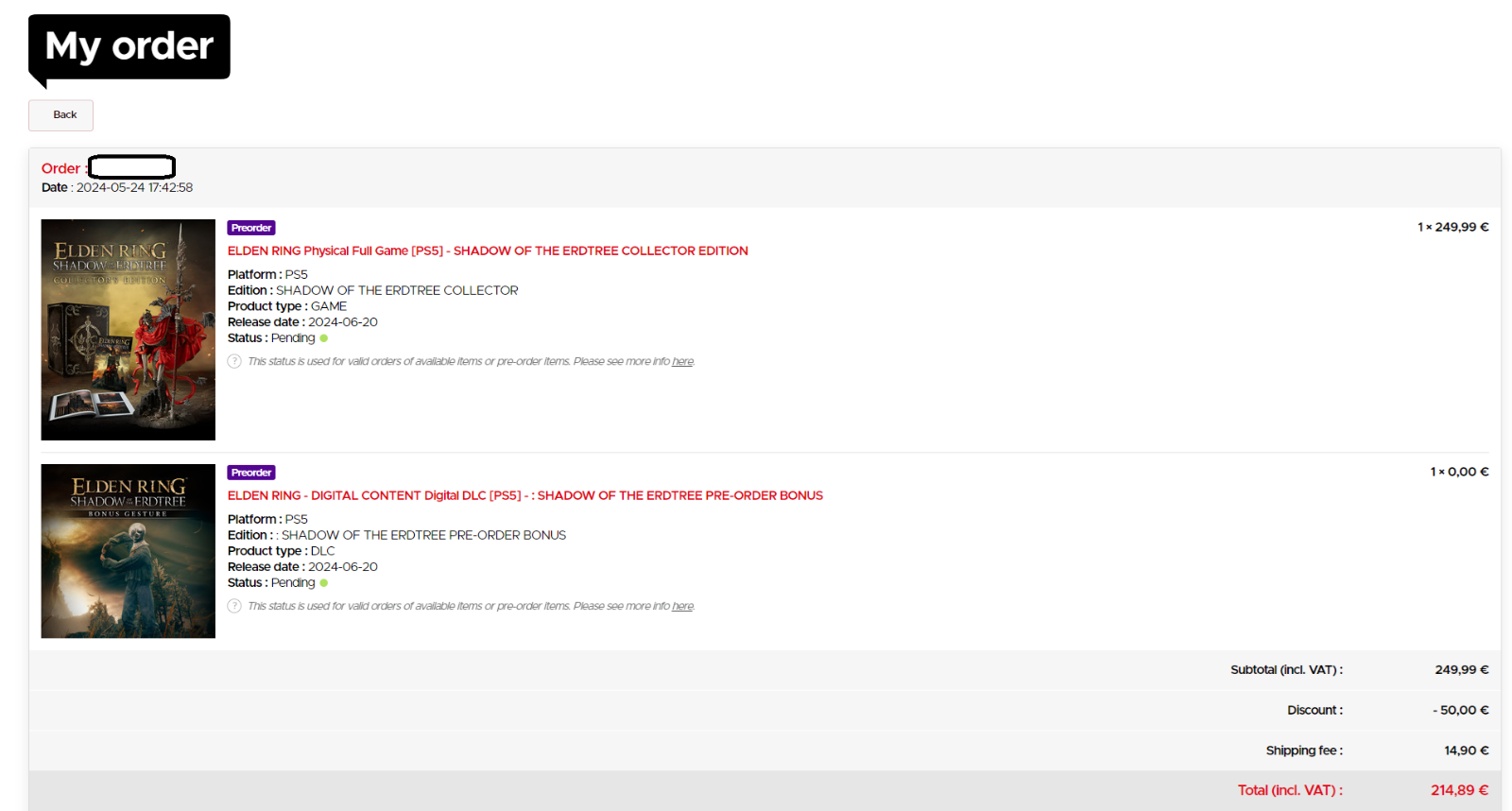Click the 'Product type : DLC' line
This screenshot has height=811, width=1512.
pos(282,551)
